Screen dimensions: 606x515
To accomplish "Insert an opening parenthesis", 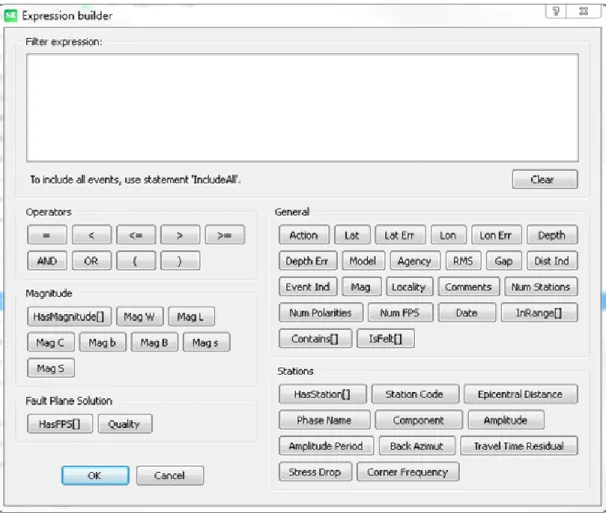I will pyautogui.click(x=136, y=261).
